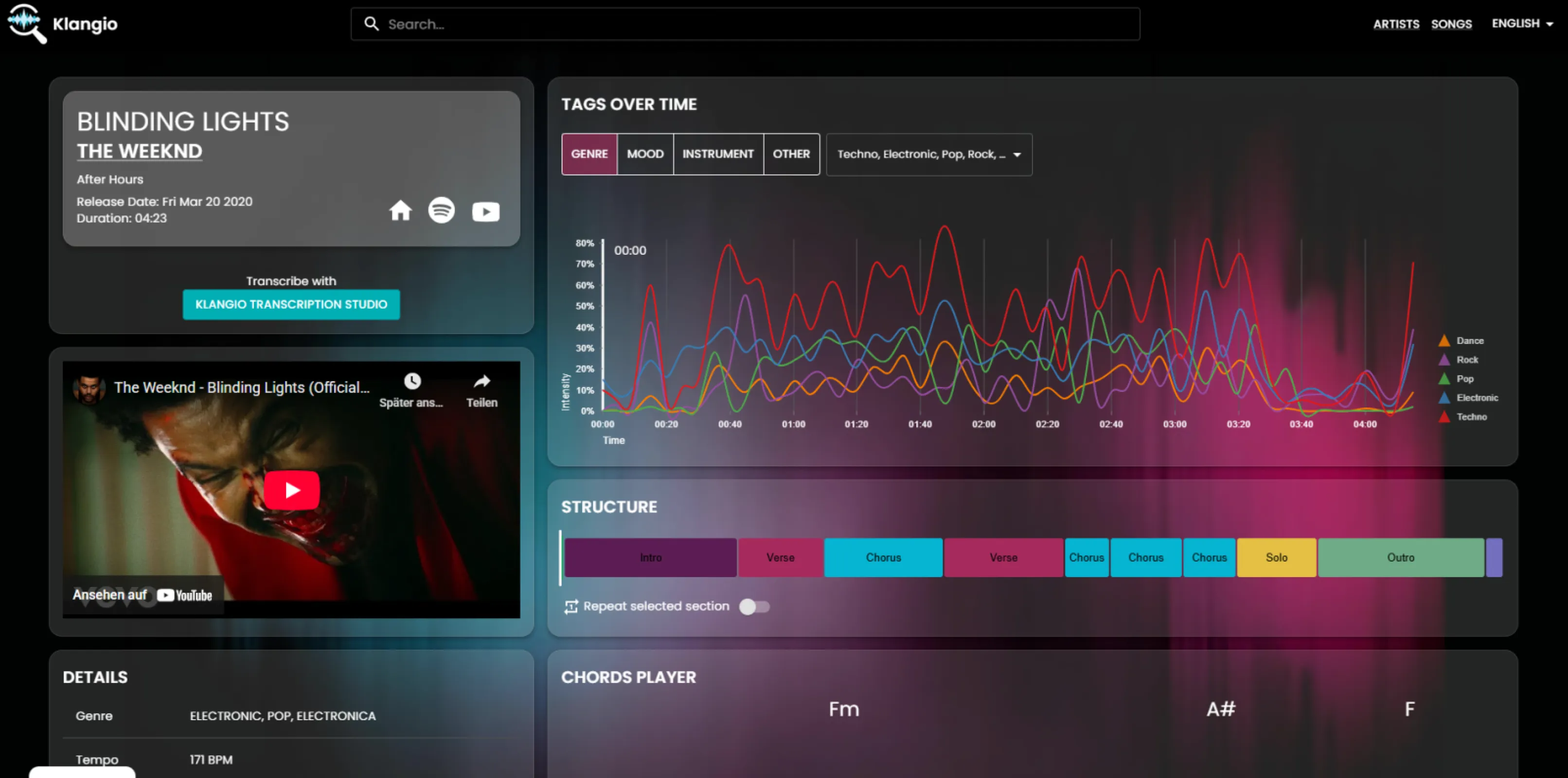The image size is (1568, 778).
Task: Open the song homepage via house icon
Action: [x=400, y=211]
